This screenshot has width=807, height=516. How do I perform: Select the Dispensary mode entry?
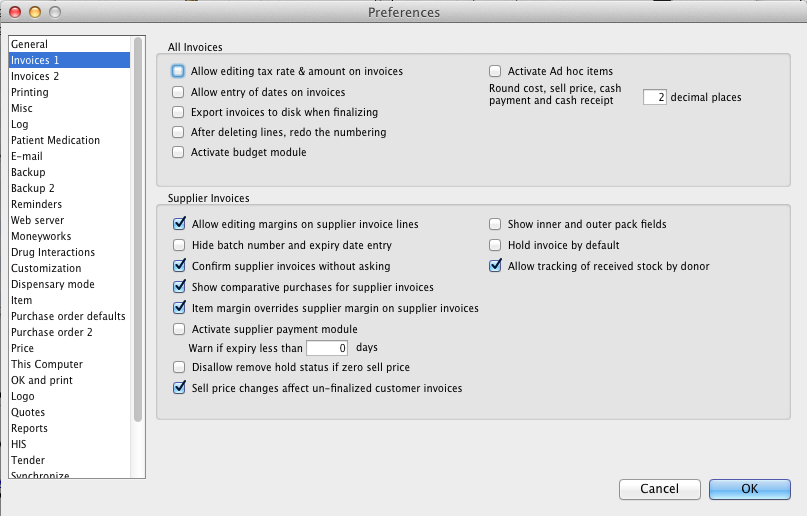[x=53, y=284]
